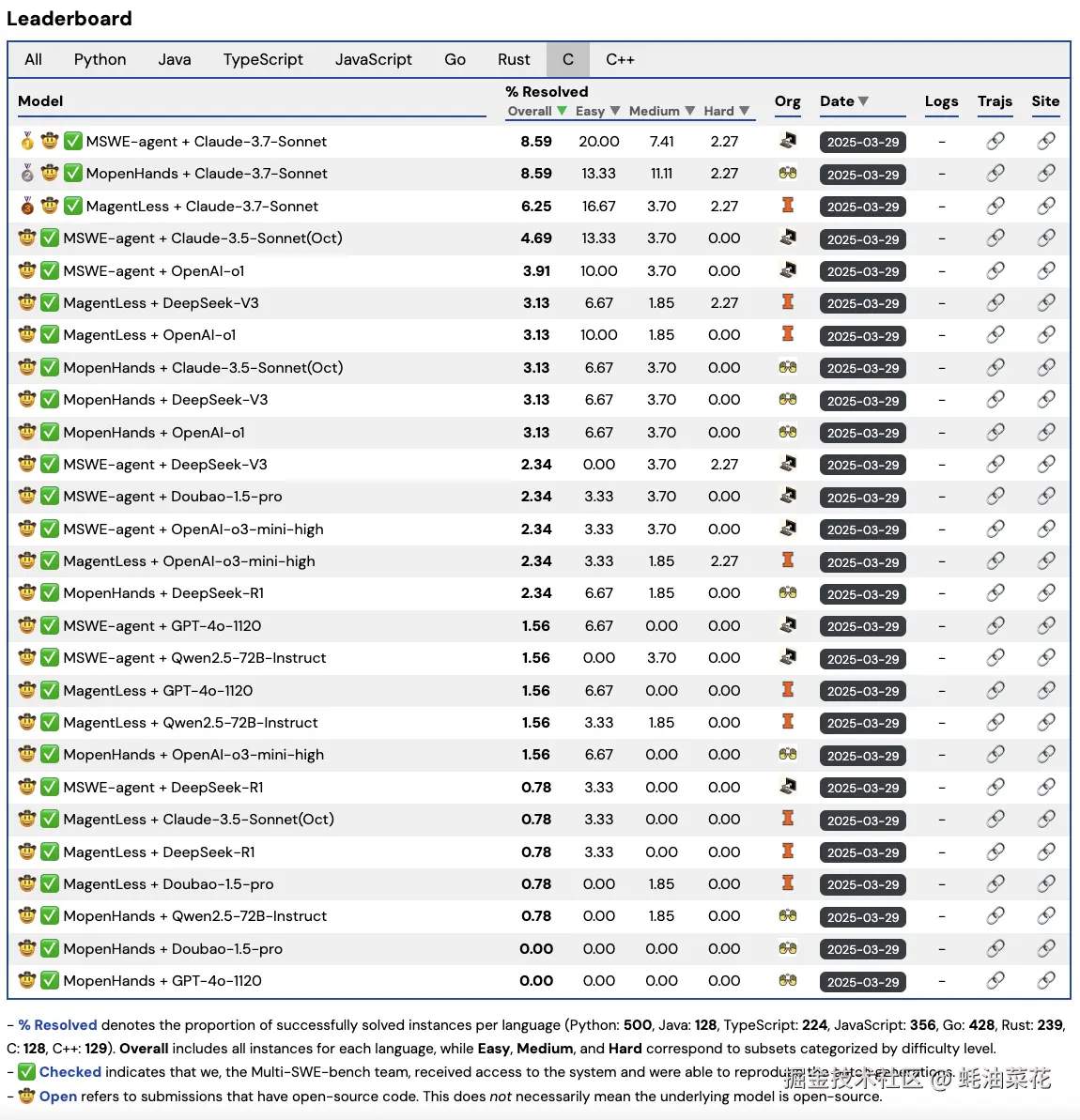The width and height of the screenshot is (1080, 1120).
Task: Open Site link for MopenHands + GPT-4o-1120
Action: tap(1045, 981)
